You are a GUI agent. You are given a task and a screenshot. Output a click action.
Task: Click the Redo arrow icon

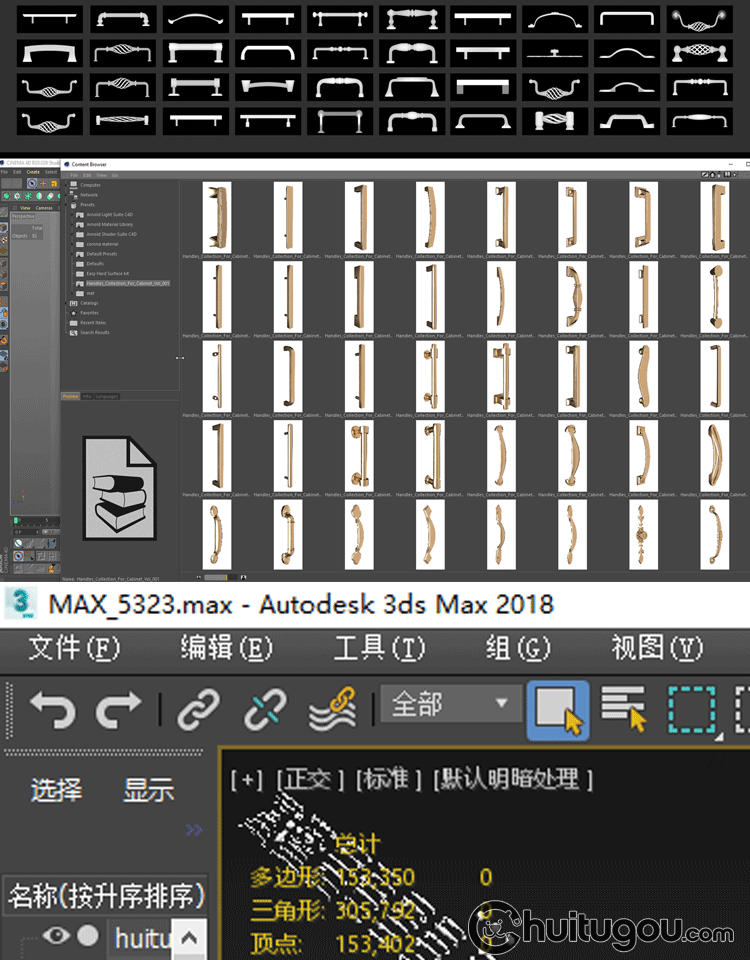(118, 709)
